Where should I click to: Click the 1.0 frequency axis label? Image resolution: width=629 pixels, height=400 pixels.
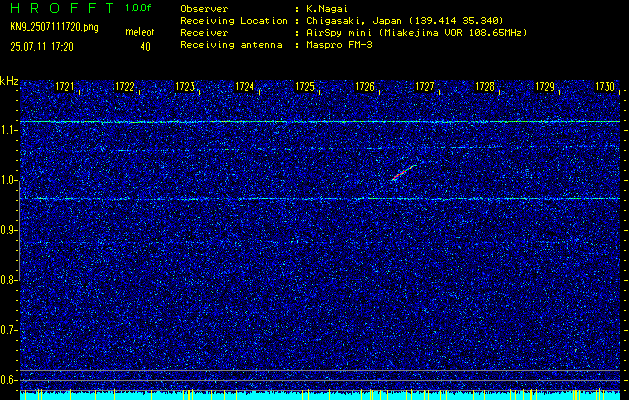[x=7, y=181]
